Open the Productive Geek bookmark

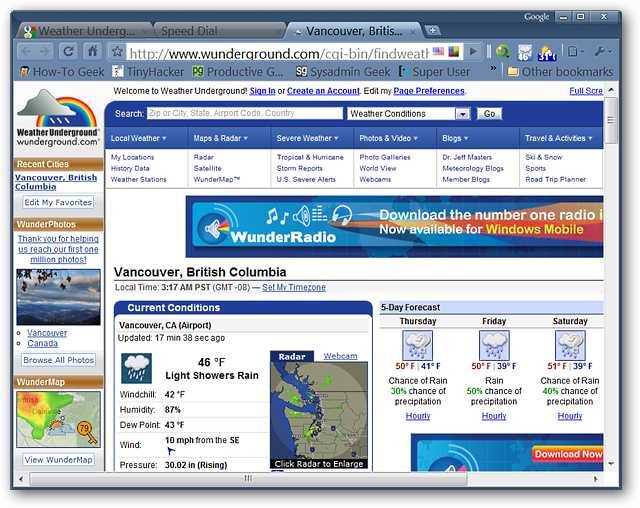(x=238, y=72)
